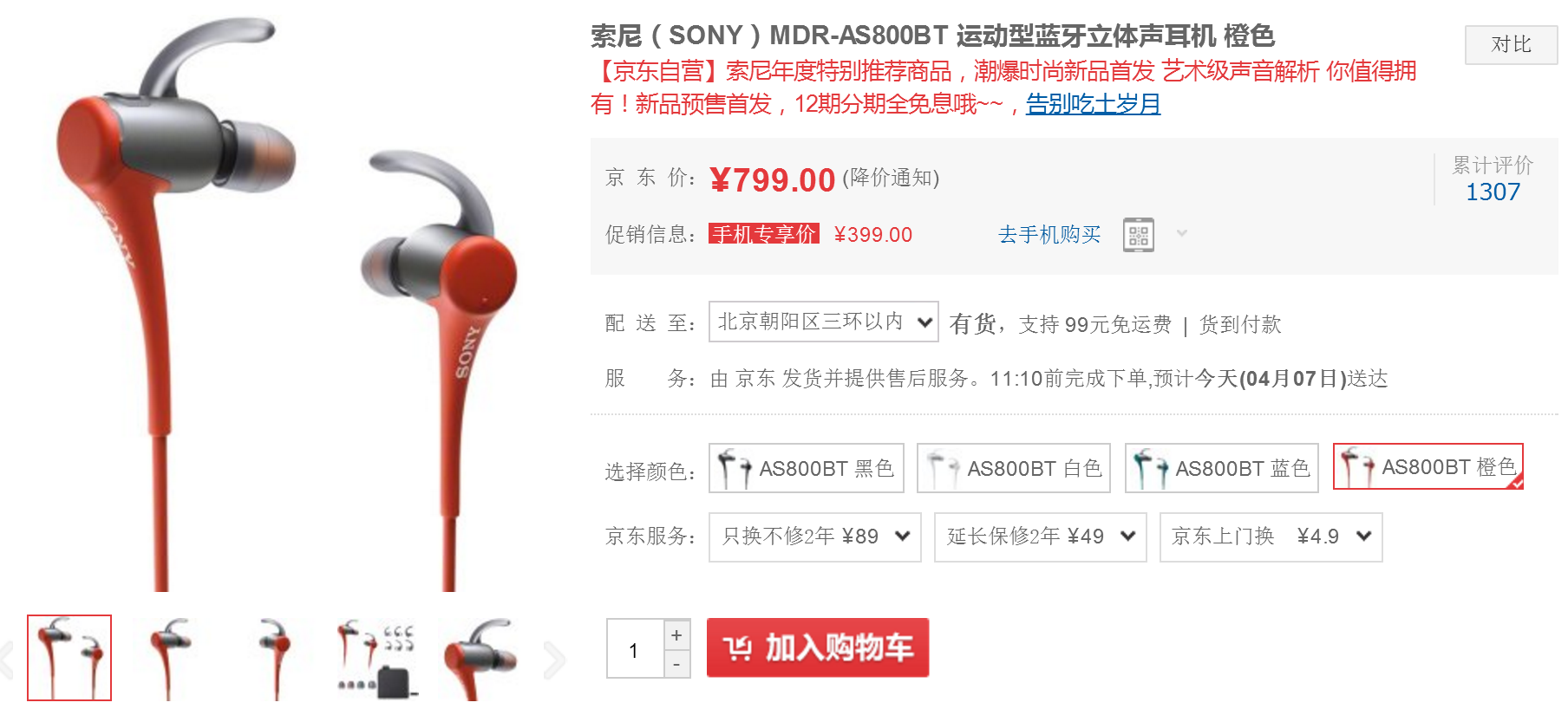Increase quantity with the plus button
The height and width of the screenshot is (709, 1568).
tap(676, 635)
